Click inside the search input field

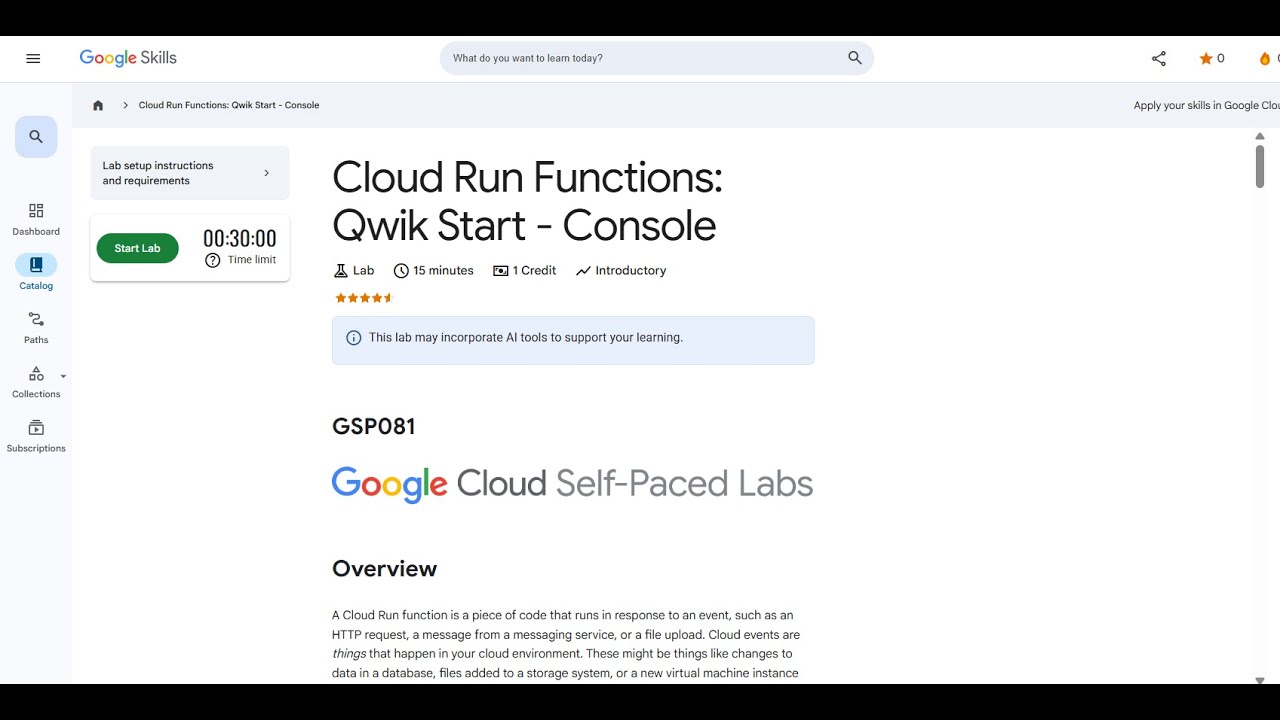pos(640,58)
